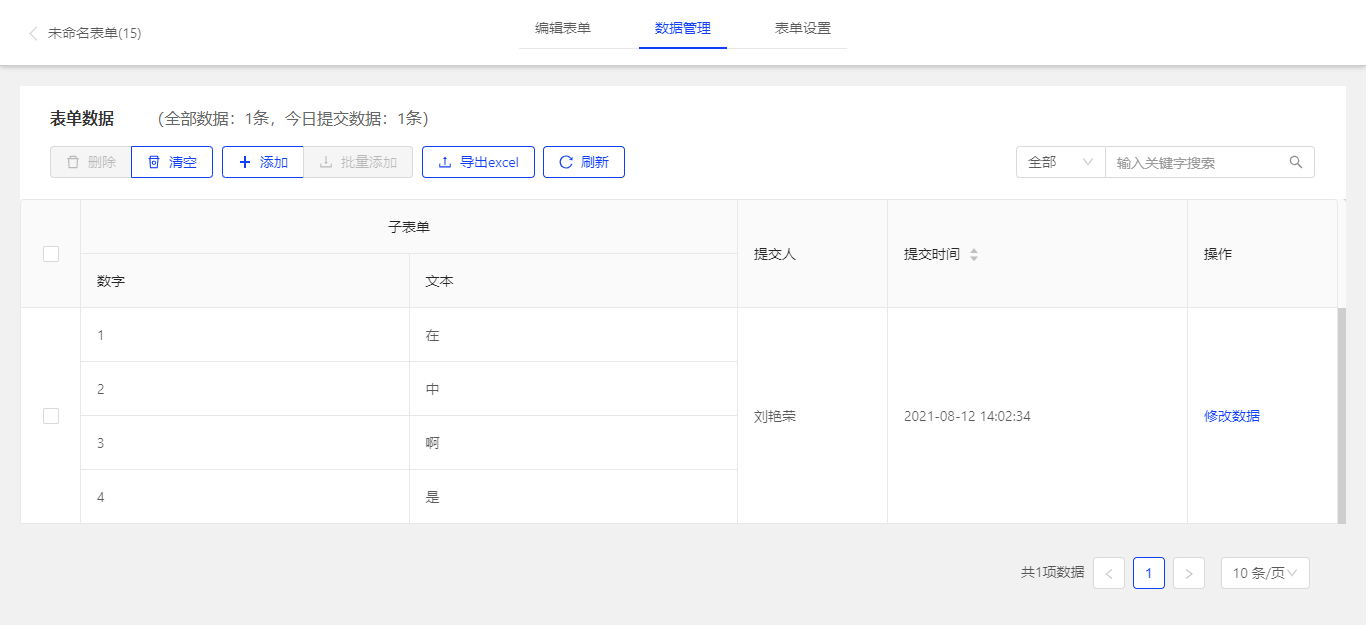The width and height of the screenshot is (1366, 625).
Task: Click the magnifier search icon
Action: pyautogui.click(x=1296, y=162)
